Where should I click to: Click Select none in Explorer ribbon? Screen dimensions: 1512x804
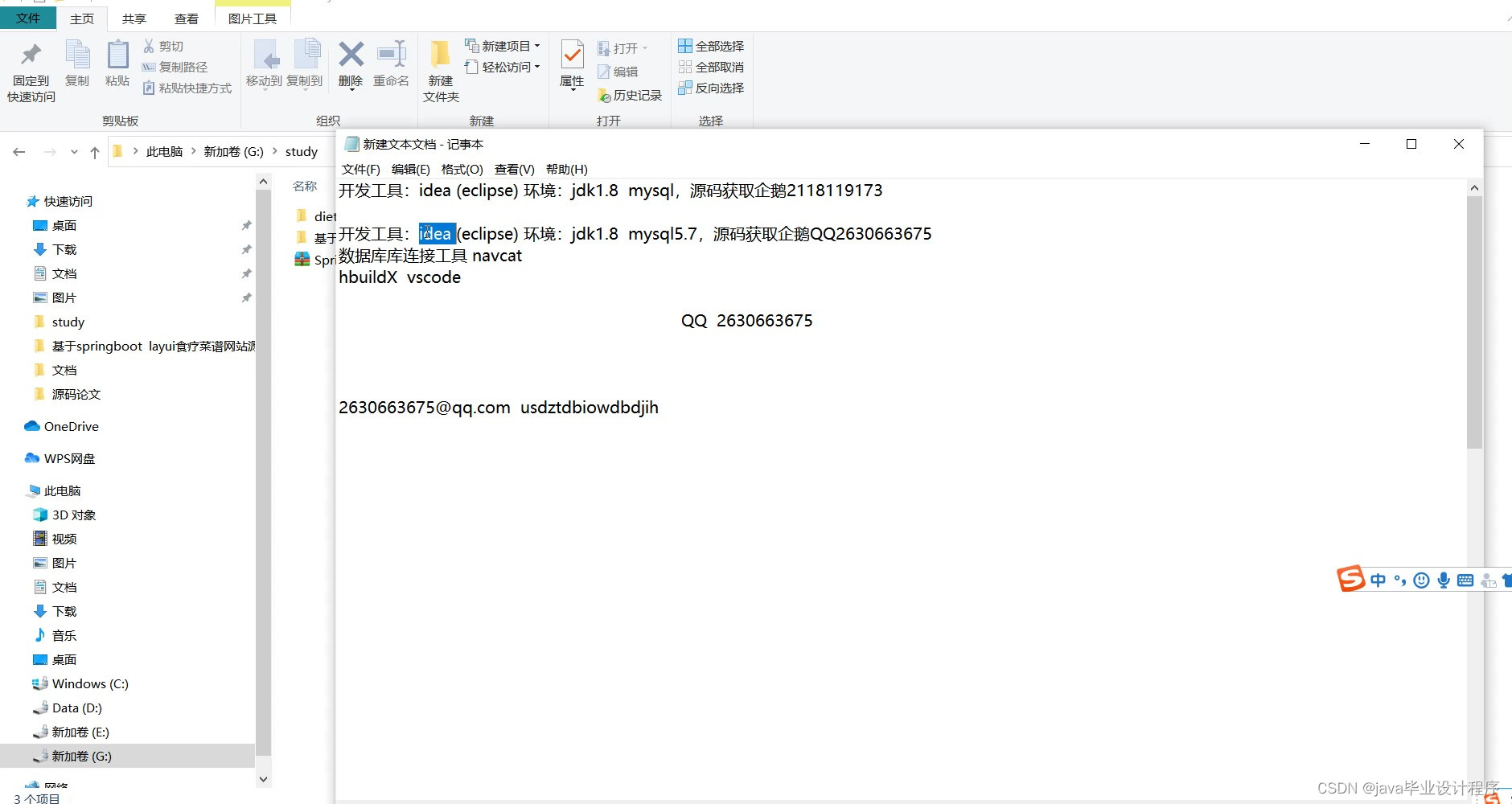click(x=711, y=68)
